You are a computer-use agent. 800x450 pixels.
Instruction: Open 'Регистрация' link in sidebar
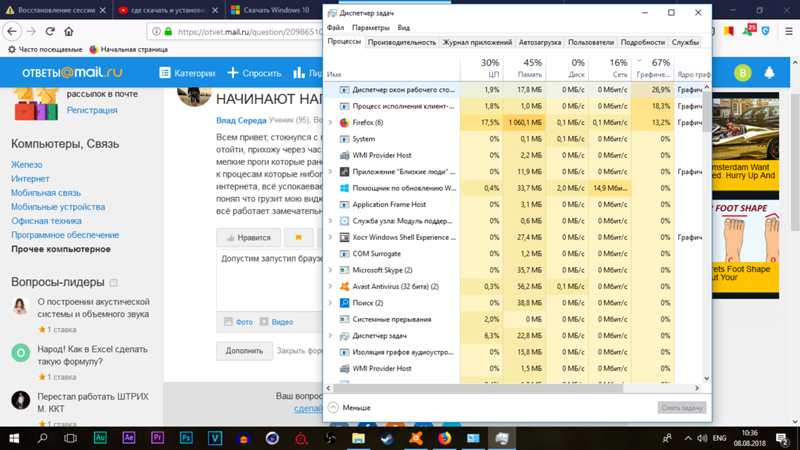[92, 110]
